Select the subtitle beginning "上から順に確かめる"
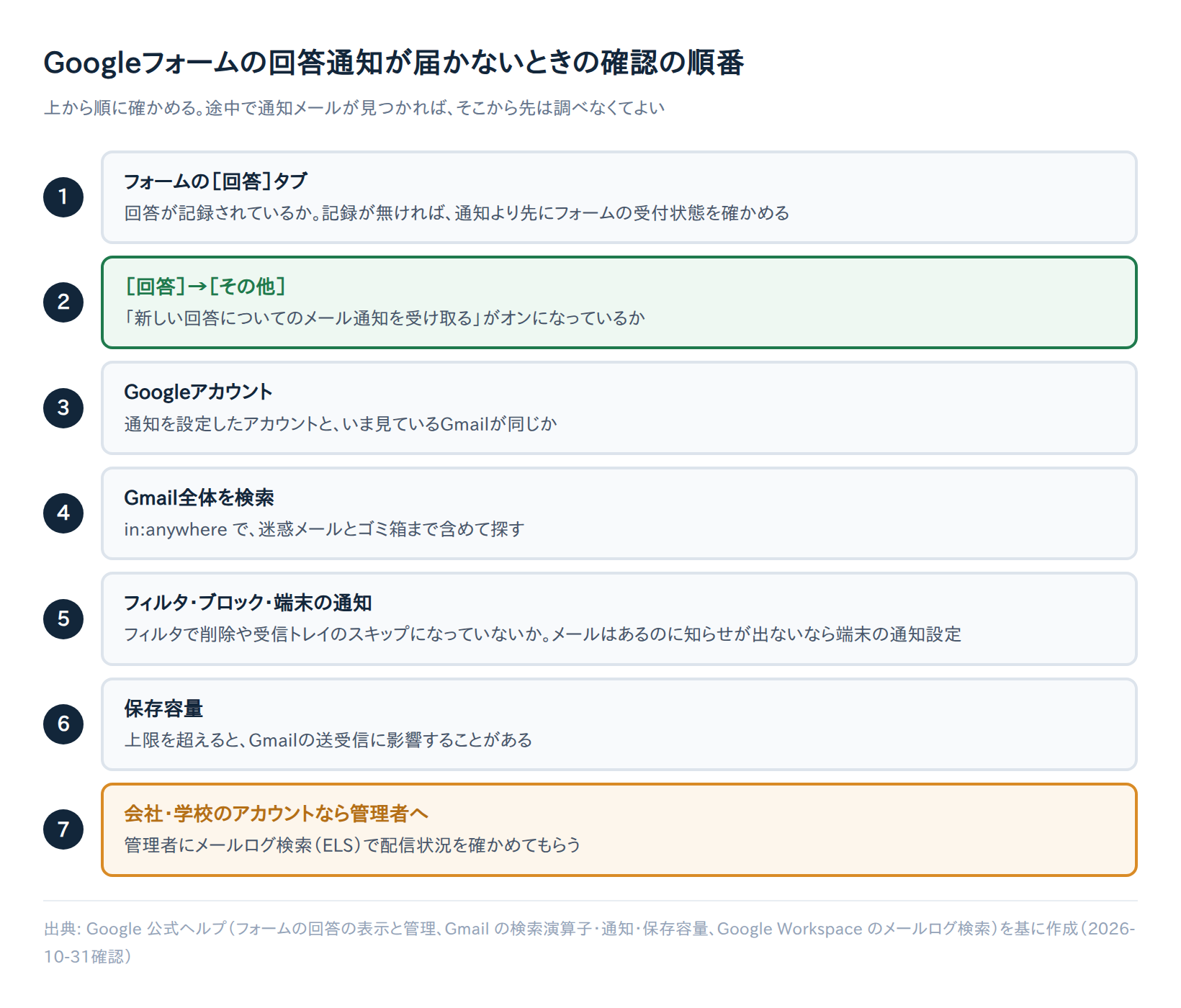Viewport: 1181px width, 1008px height. [x=354, y=108]
